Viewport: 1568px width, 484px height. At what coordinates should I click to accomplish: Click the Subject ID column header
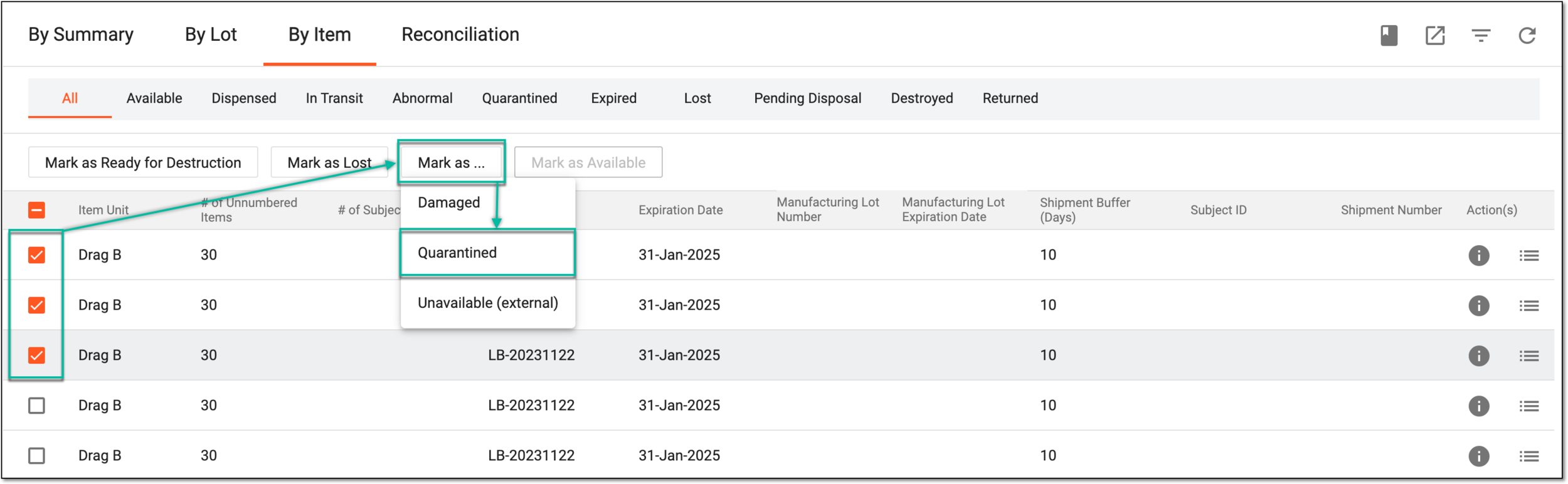point(1219,210)
